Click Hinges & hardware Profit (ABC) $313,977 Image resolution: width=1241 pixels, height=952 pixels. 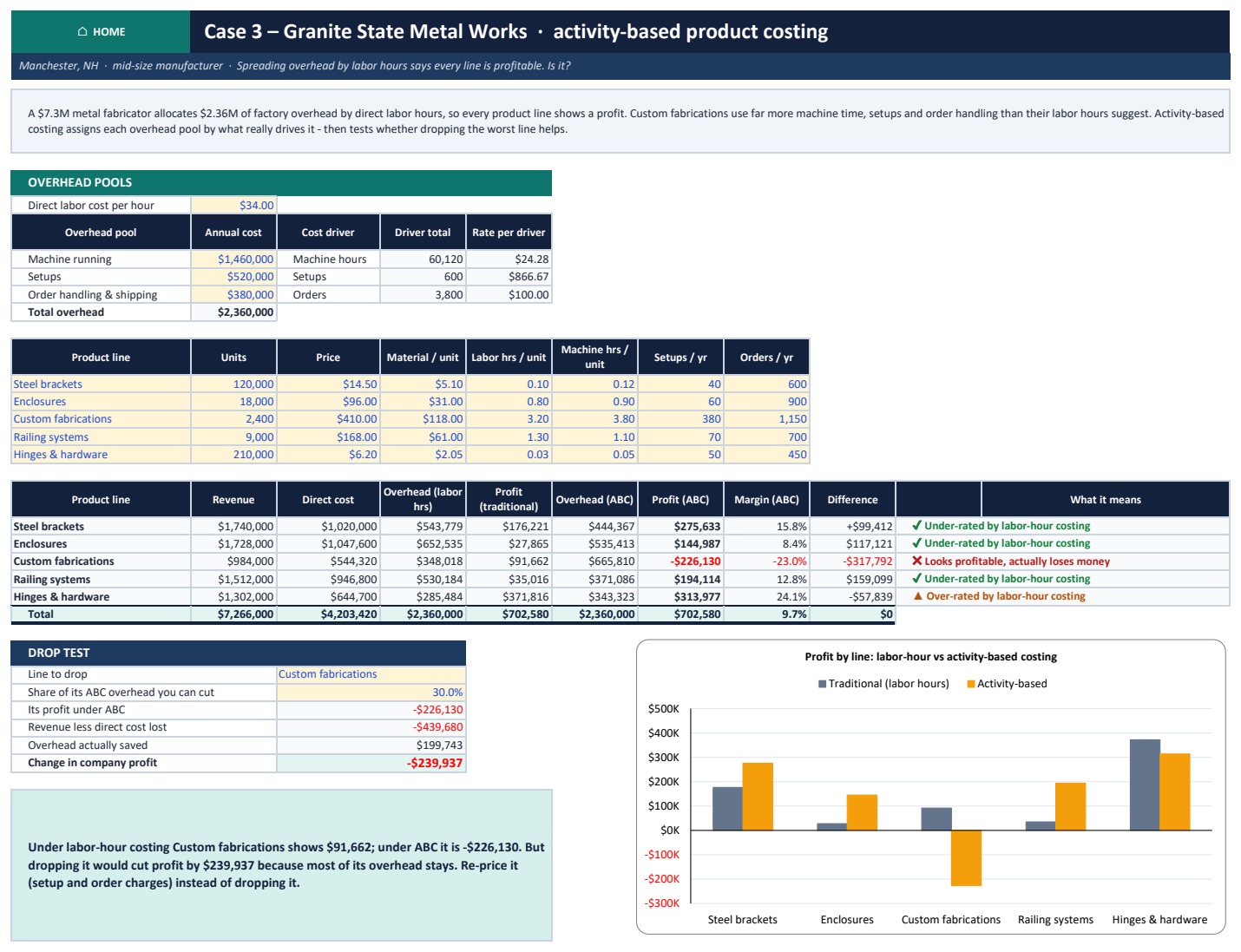click(x=680, y=597)
